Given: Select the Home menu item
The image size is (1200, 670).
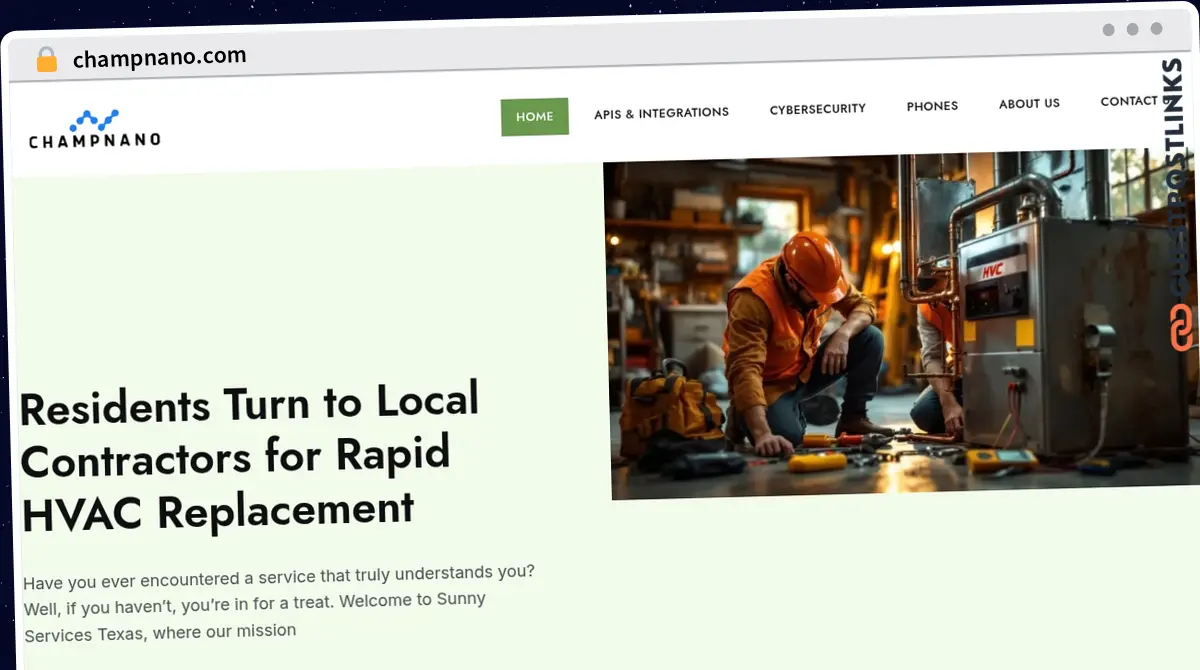Looking at the screenshot, I should tap(534, 116).
